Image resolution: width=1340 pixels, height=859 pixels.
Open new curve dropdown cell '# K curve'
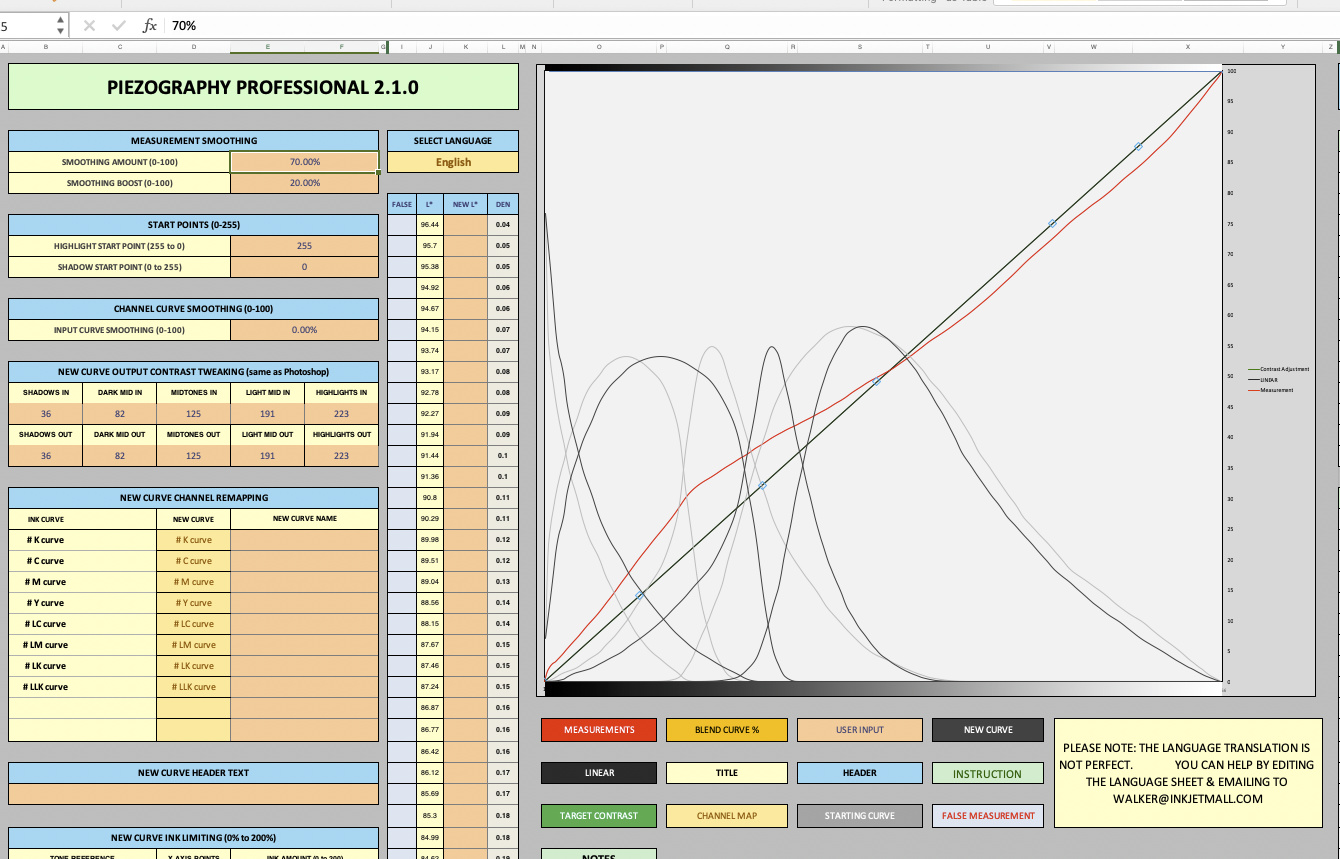click(x=194, y=540)
